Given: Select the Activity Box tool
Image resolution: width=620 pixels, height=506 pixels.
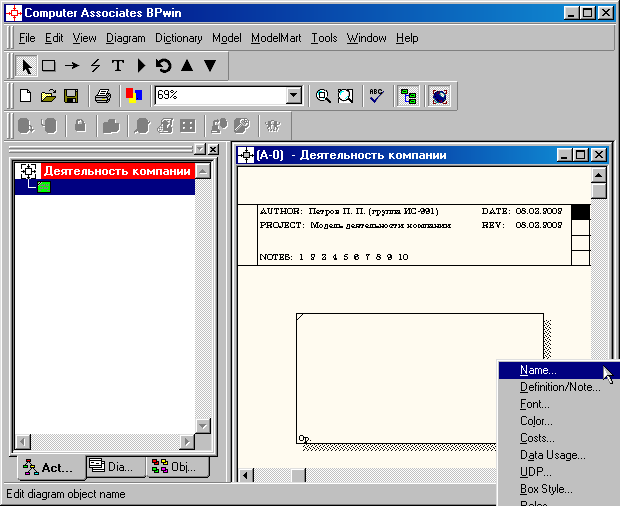Looking at the screenshot, I should pyautogui.click(x=49, y=66).
